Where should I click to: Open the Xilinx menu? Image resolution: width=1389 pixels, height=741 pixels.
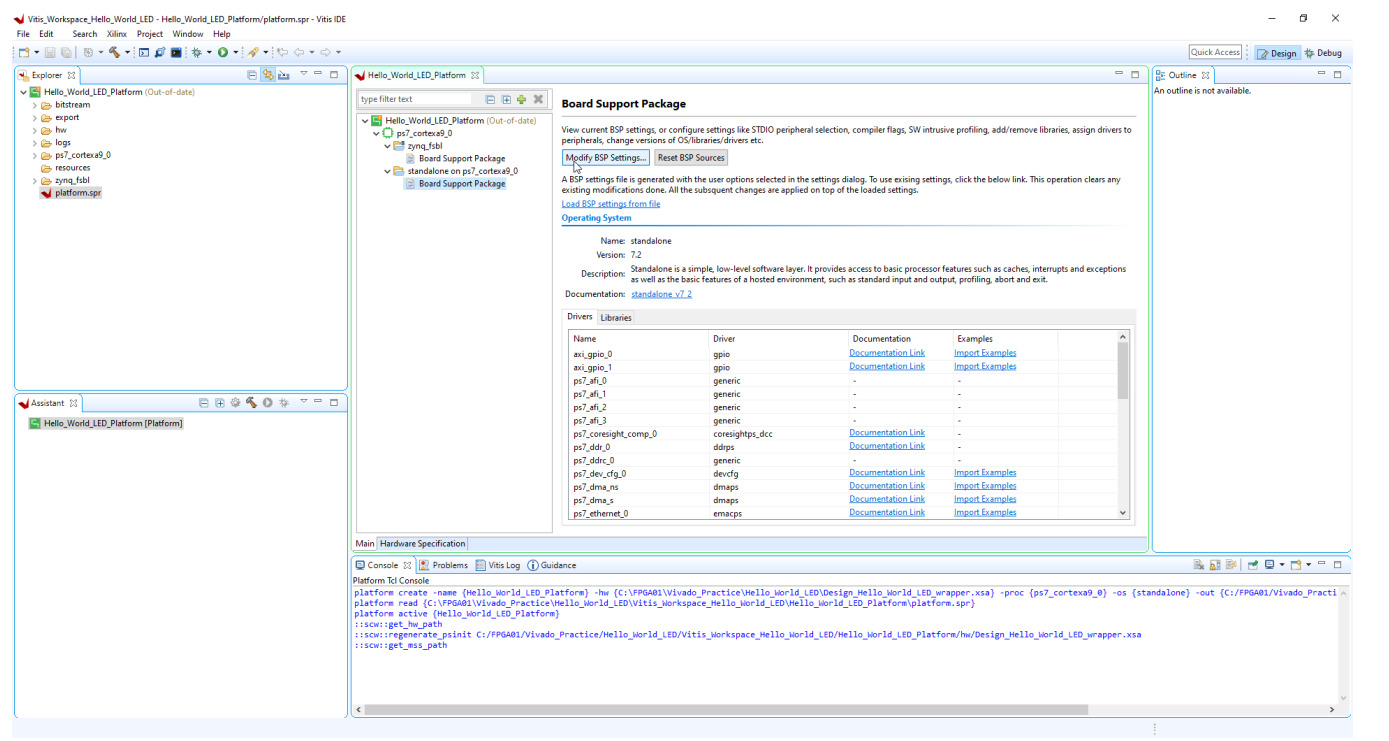click(x=117, y=34)
